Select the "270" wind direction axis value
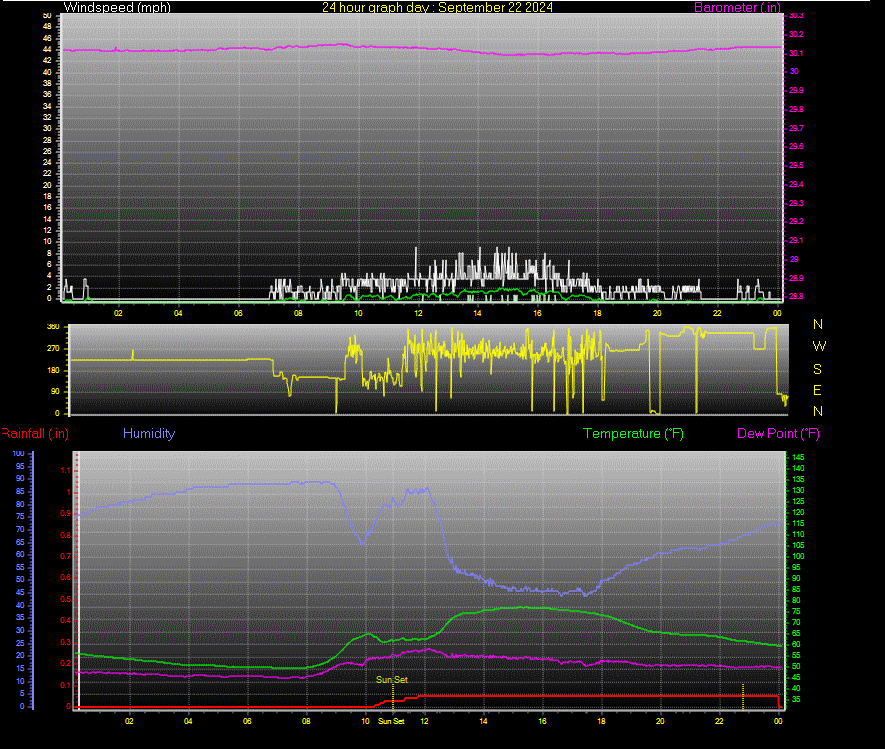885x749 pixels. [53, 348]
